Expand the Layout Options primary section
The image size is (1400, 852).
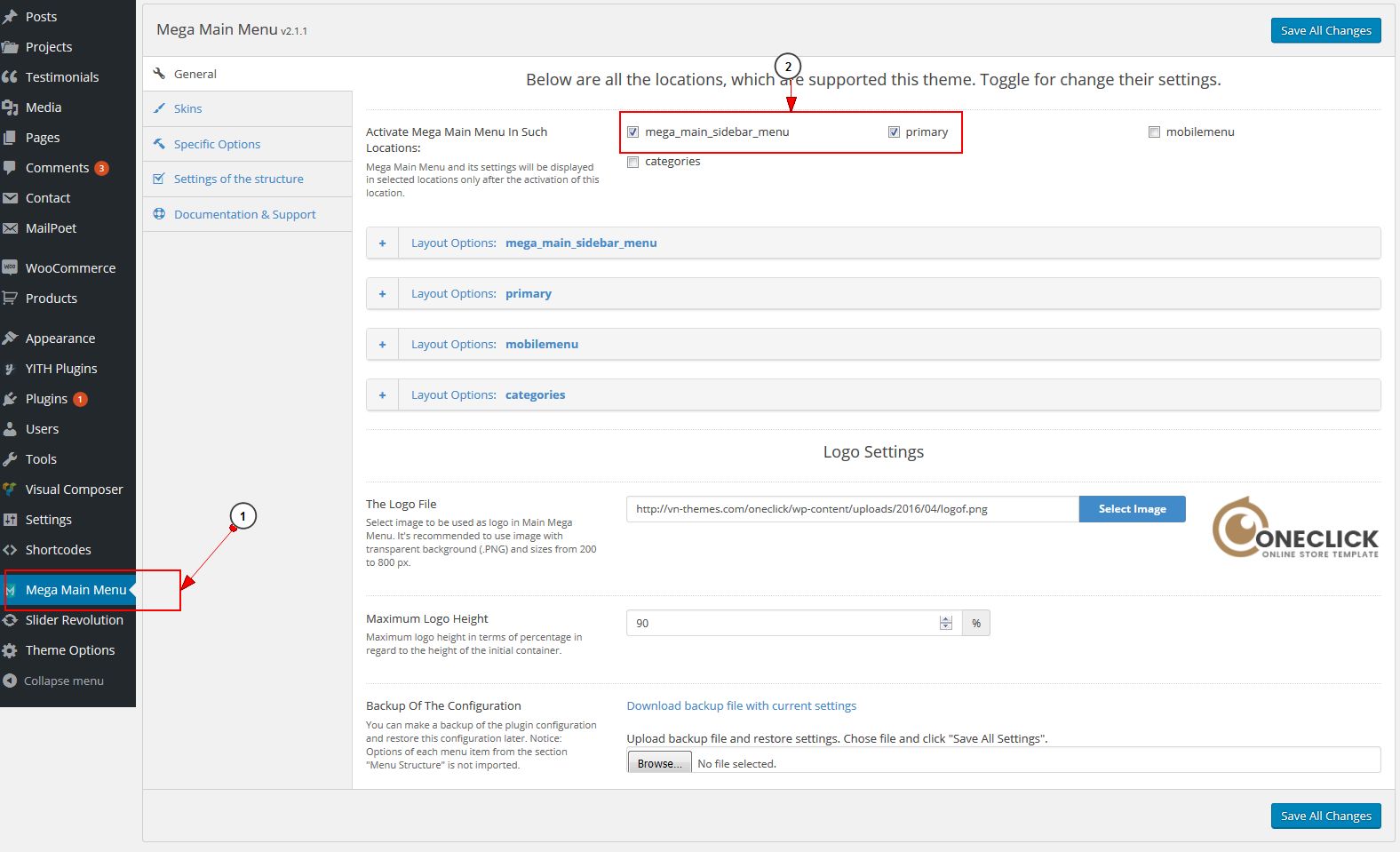[383, 293]
